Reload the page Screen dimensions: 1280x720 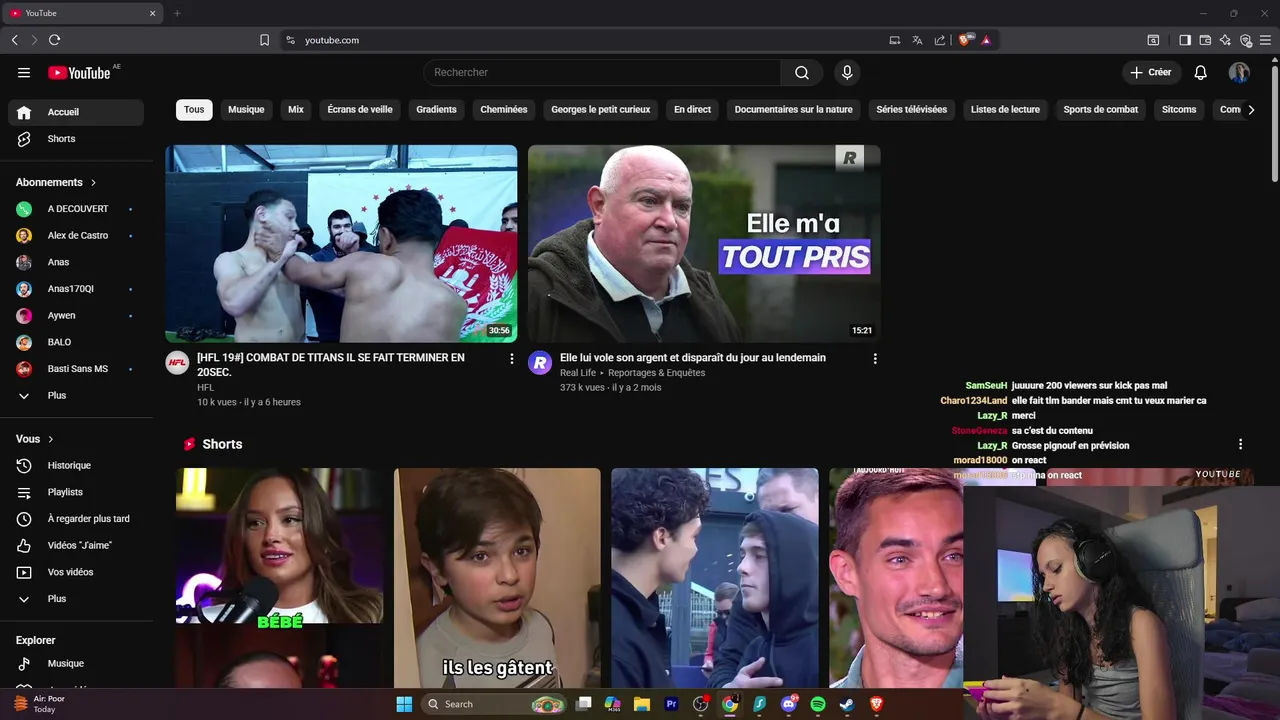54,40
